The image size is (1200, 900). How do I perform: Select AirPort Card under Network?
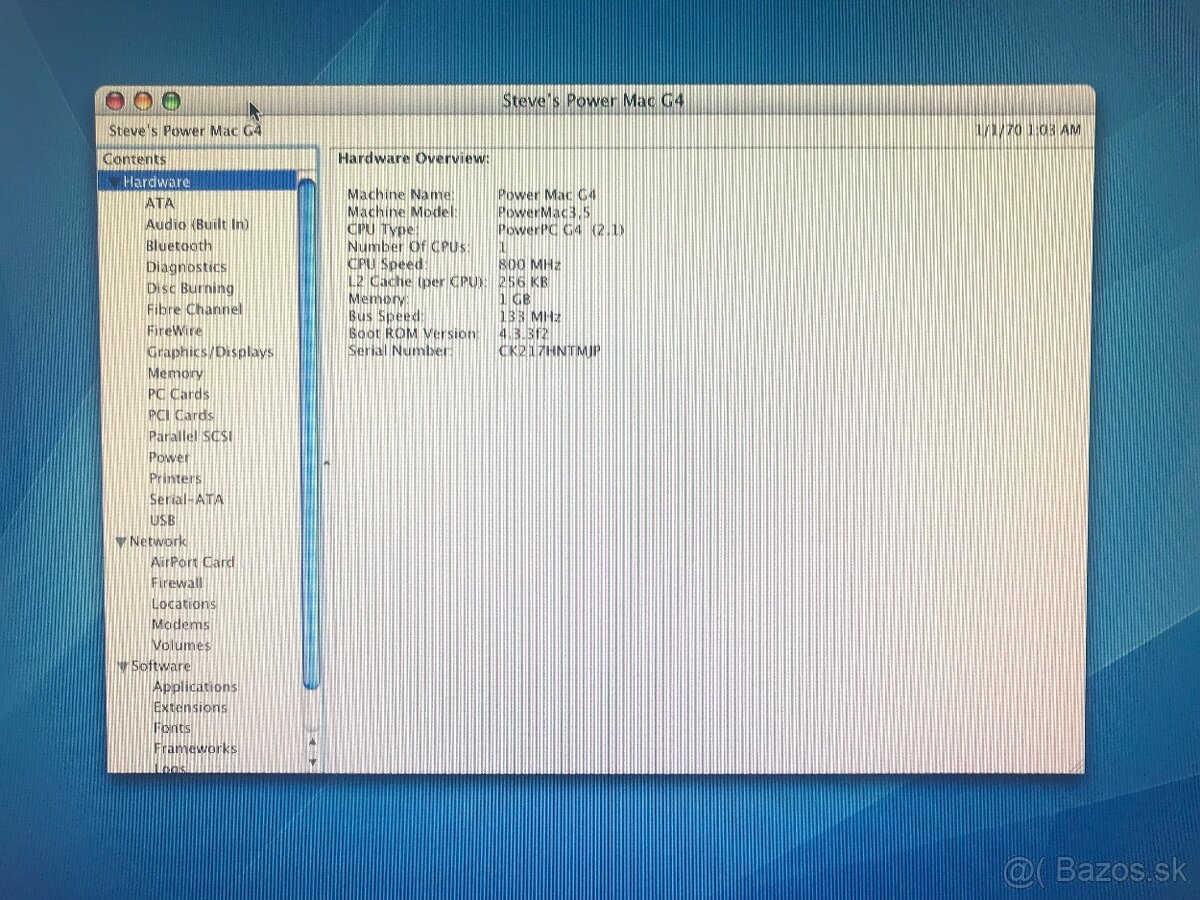[192, 562]
